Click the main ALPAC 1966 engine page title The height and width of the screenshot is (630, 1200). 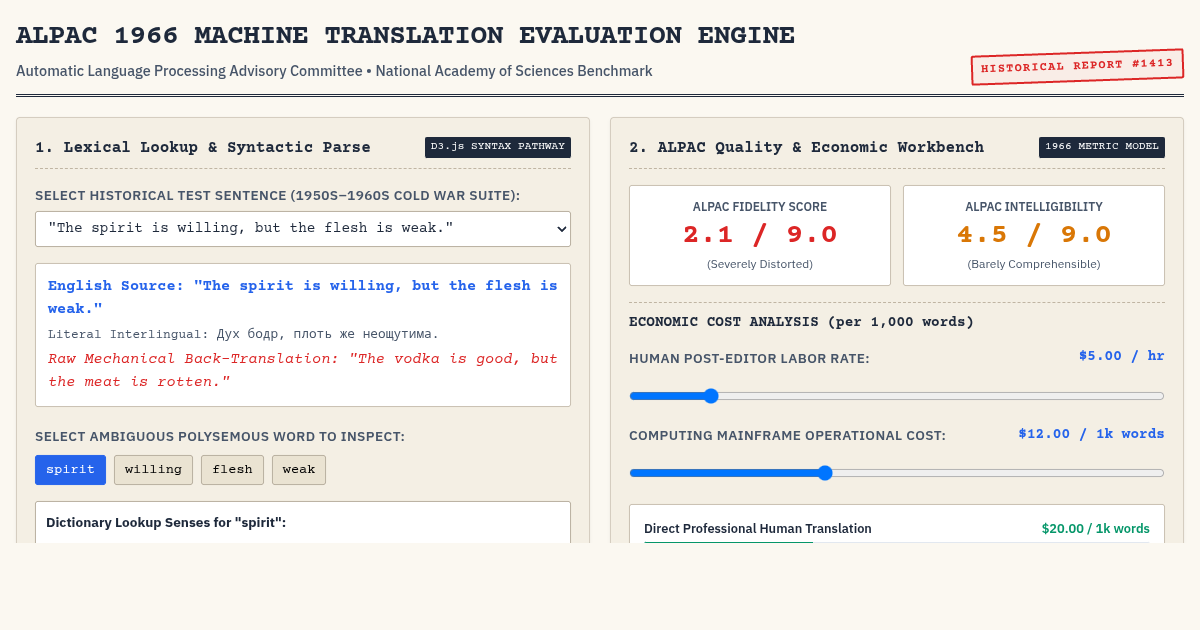tap(405, 36)
